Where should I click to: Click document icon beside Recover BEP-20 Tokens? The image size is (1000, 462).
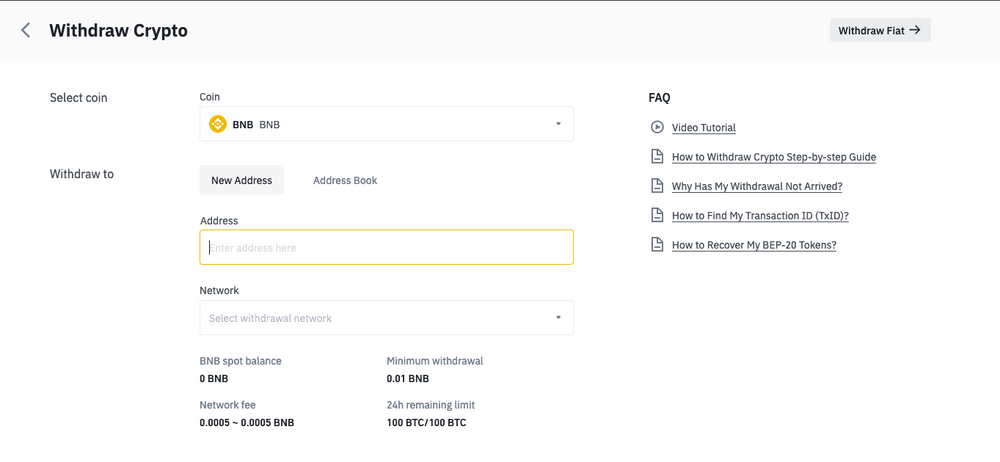tap(657, 245)
